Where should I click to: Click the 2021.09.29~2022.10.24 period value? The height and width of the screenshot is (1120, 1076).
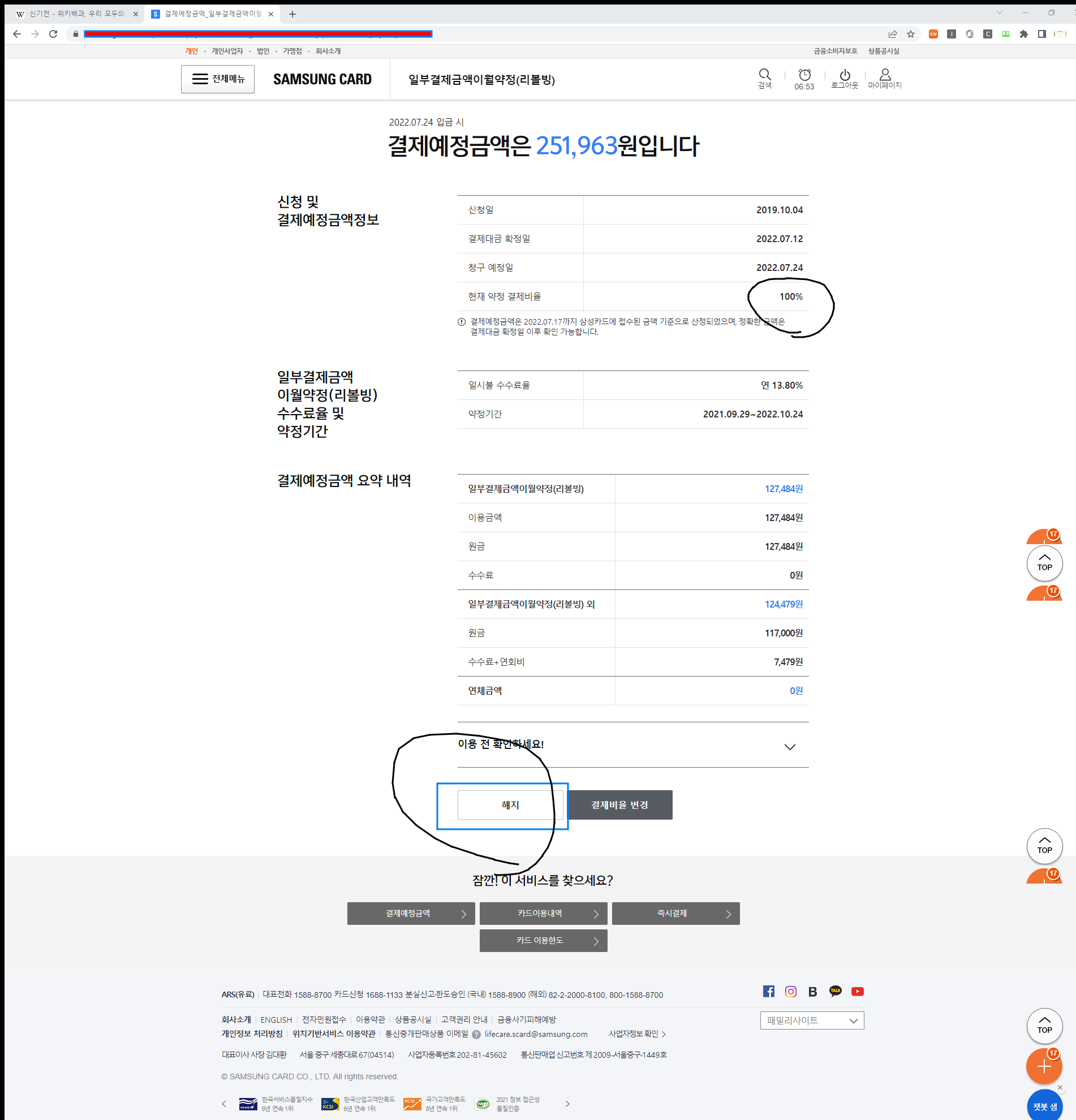[752, 414]
